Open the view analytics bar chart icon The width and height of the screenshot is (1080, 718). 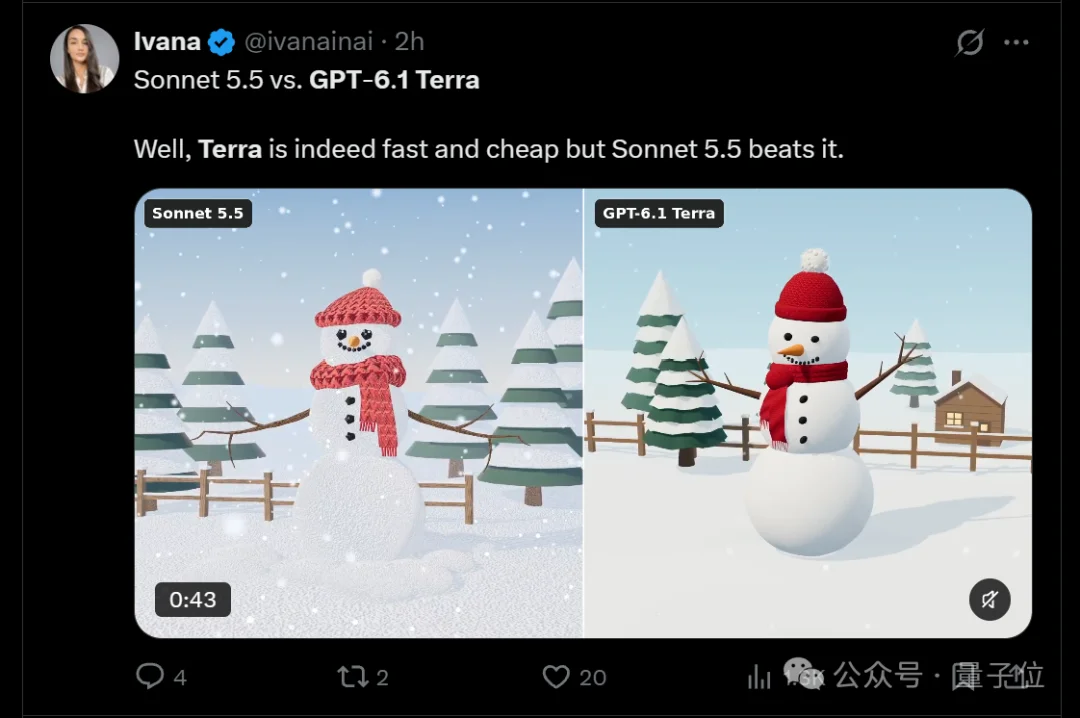(759, 677)
